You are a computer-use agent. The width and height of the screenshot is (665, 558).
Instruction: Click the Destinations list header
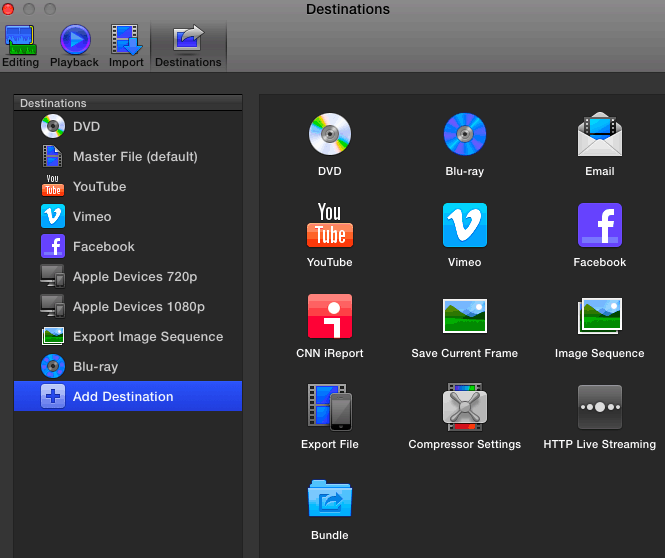pyautogui.click(x=128, y=103)
